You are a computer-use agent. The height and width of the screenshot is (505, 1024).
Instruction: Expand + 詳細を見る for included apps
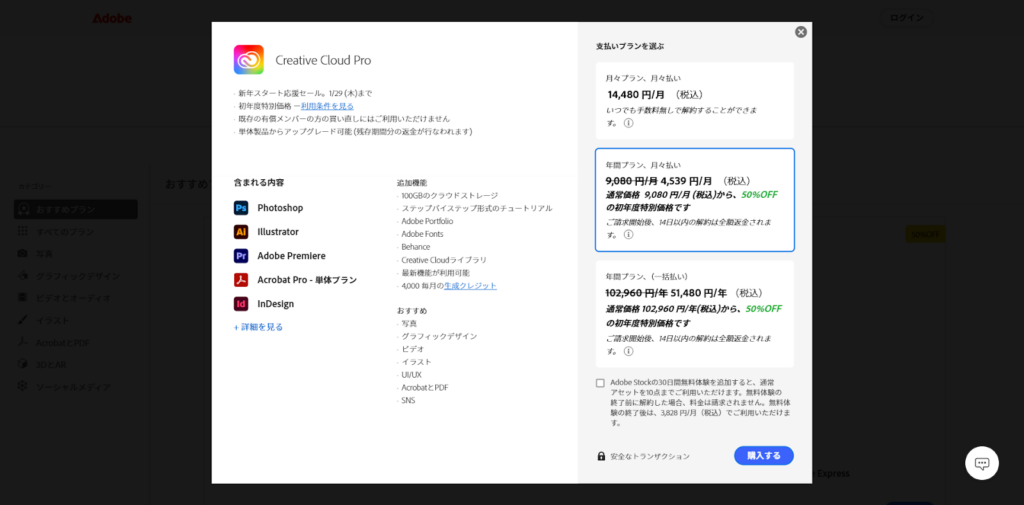259,327
